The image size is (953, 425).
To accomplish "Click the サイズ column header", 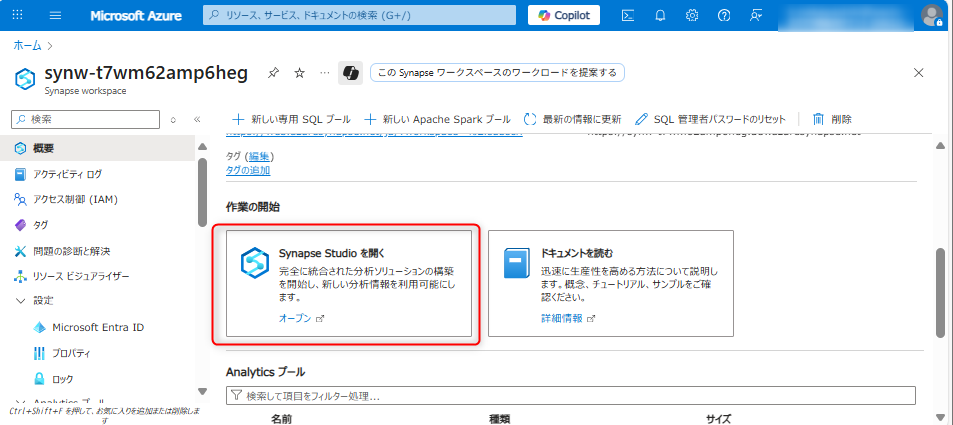I will point(718,418).
